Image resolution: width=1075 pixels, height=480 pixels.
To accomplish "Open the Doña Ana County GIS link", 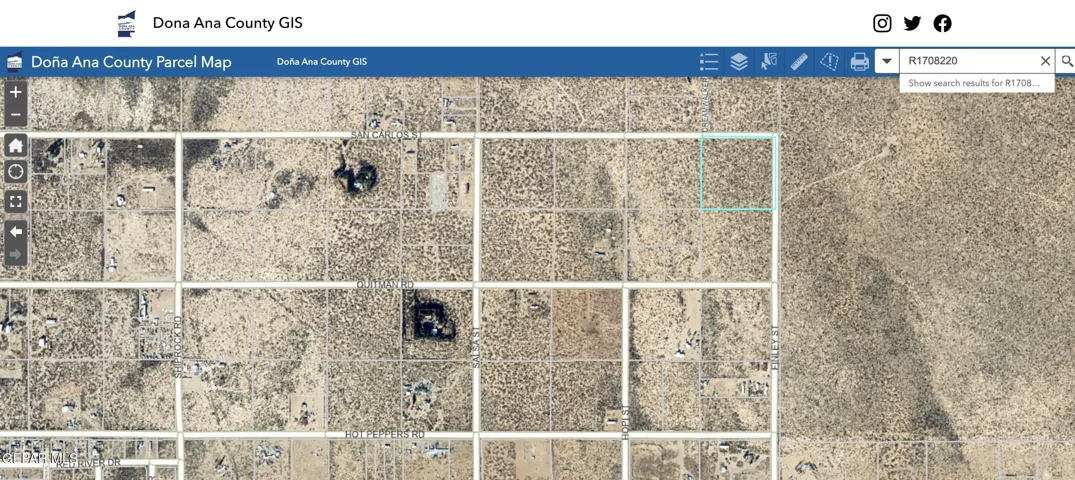I will point(322,62).
